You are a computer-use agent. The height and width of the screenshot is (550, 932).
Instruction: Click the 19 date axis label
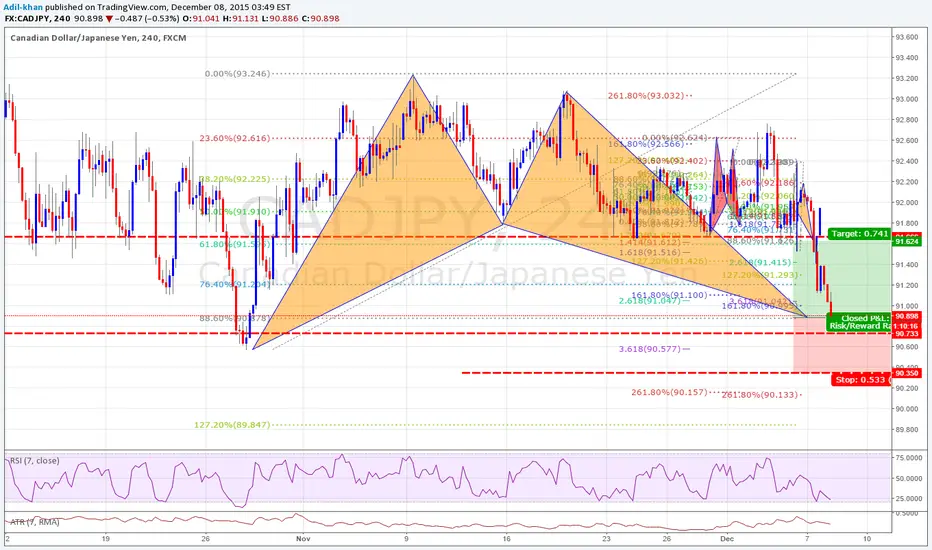click(106, 539)
